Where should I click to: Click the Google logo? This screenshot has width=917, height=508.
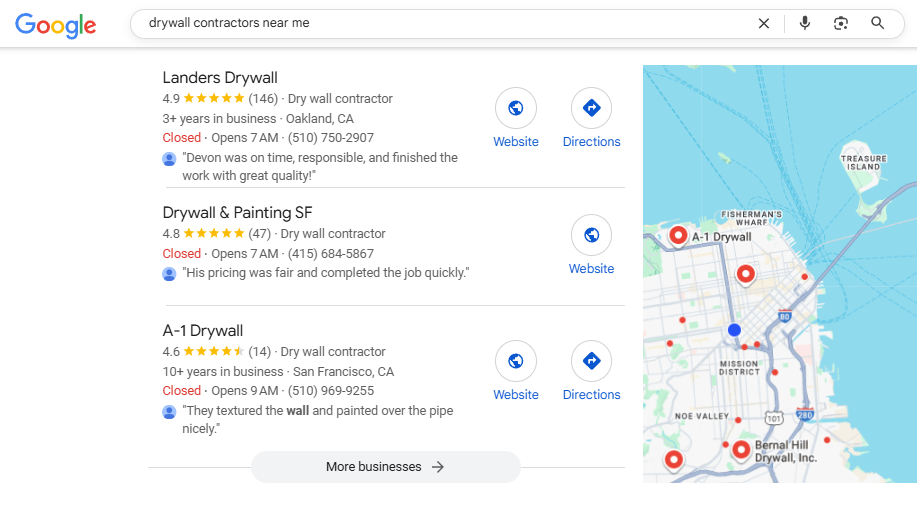pyautogui.click(x=56, y=25)
